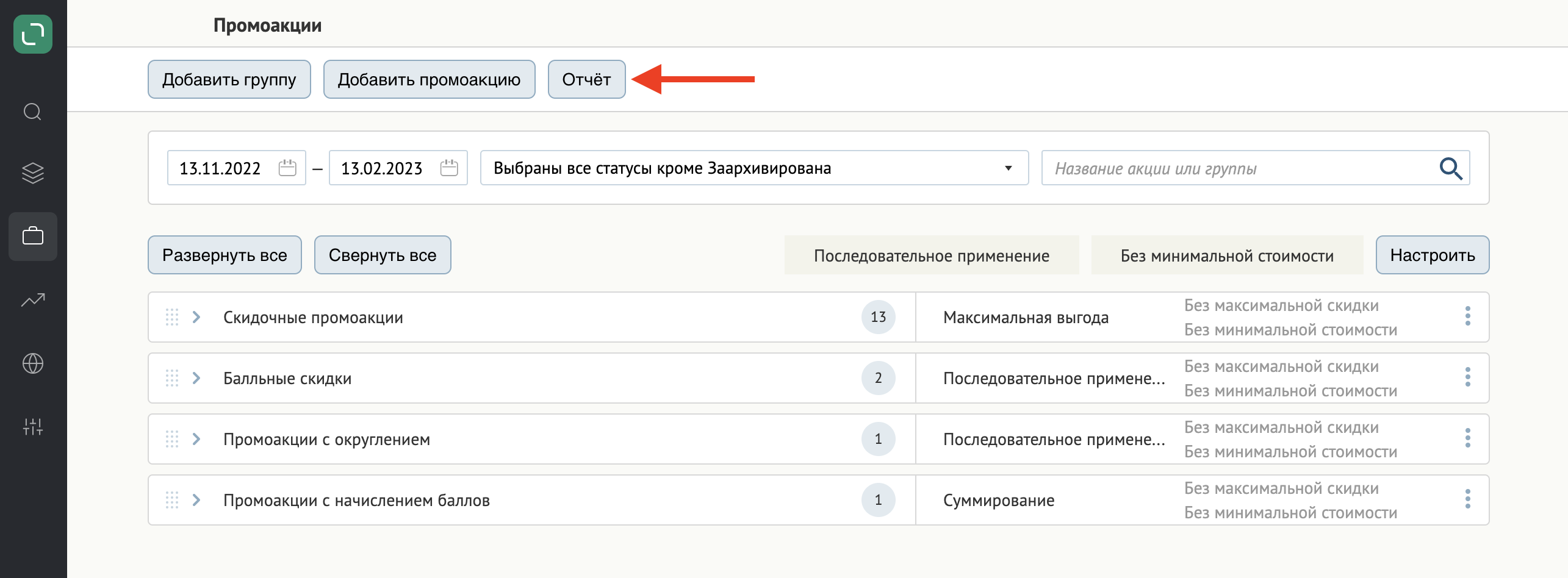The width and height of the screenshot is (1568, 578).
Task: Open calendar for end date 13.02.2023
Action: click(x=449, y=168)
